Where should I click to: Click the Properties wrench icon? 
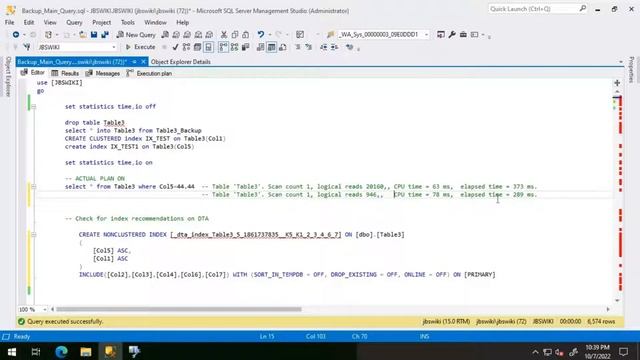click(x=452, y=35)
